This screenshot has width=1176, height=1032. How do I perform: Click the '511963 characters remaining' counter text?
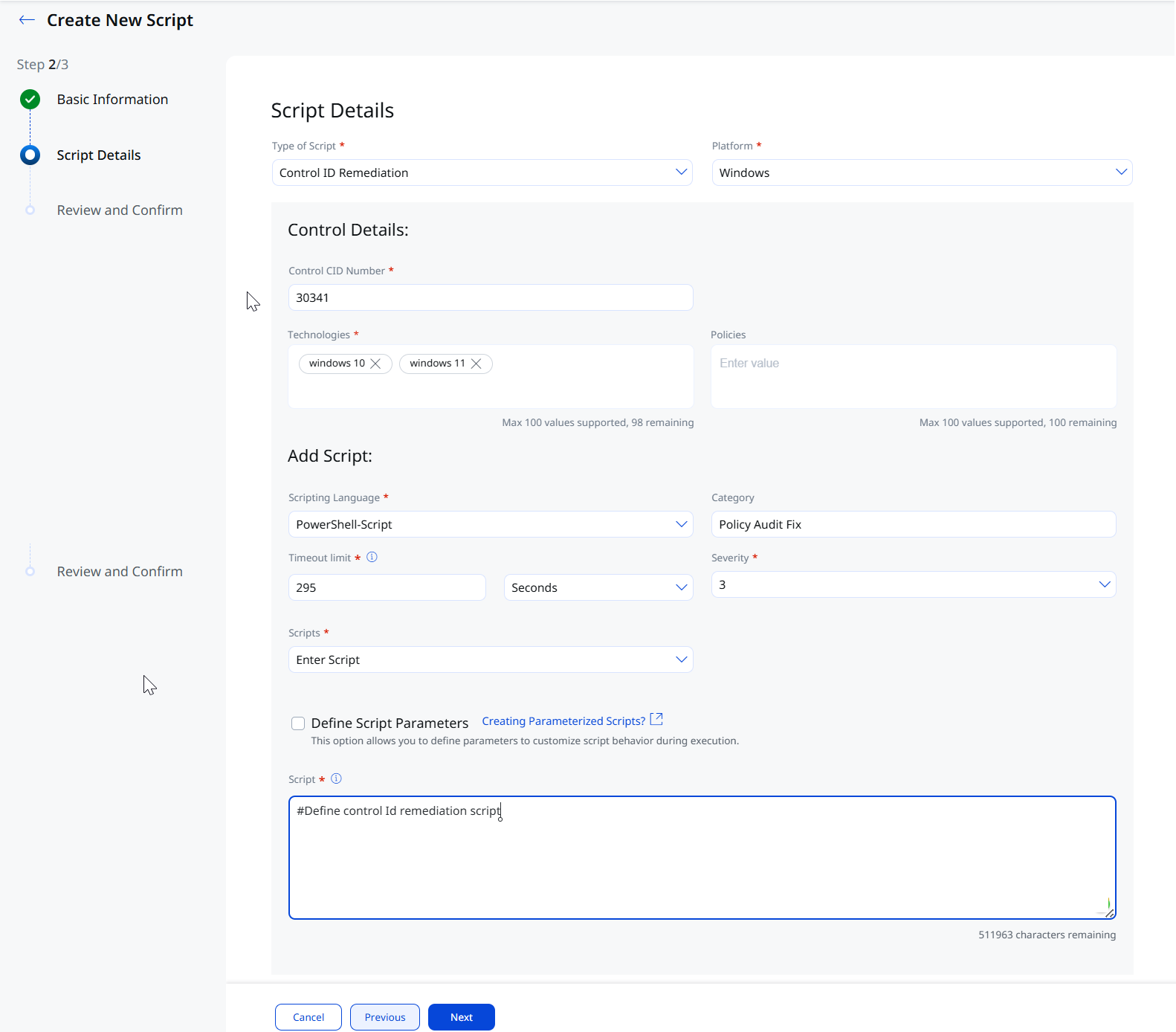[x=1047, y=935]
